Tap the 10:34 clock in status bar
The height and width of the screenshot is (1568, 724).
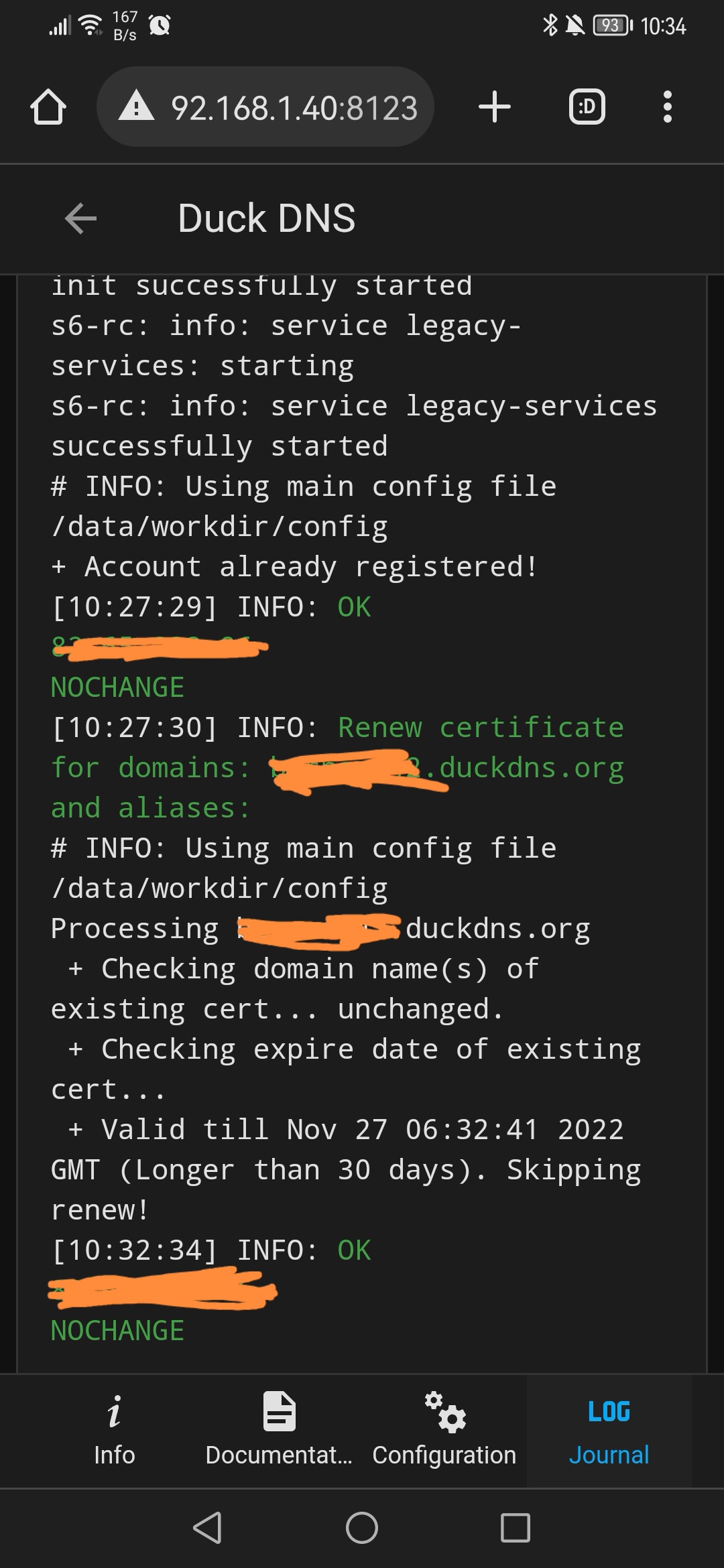pos(663,26)
